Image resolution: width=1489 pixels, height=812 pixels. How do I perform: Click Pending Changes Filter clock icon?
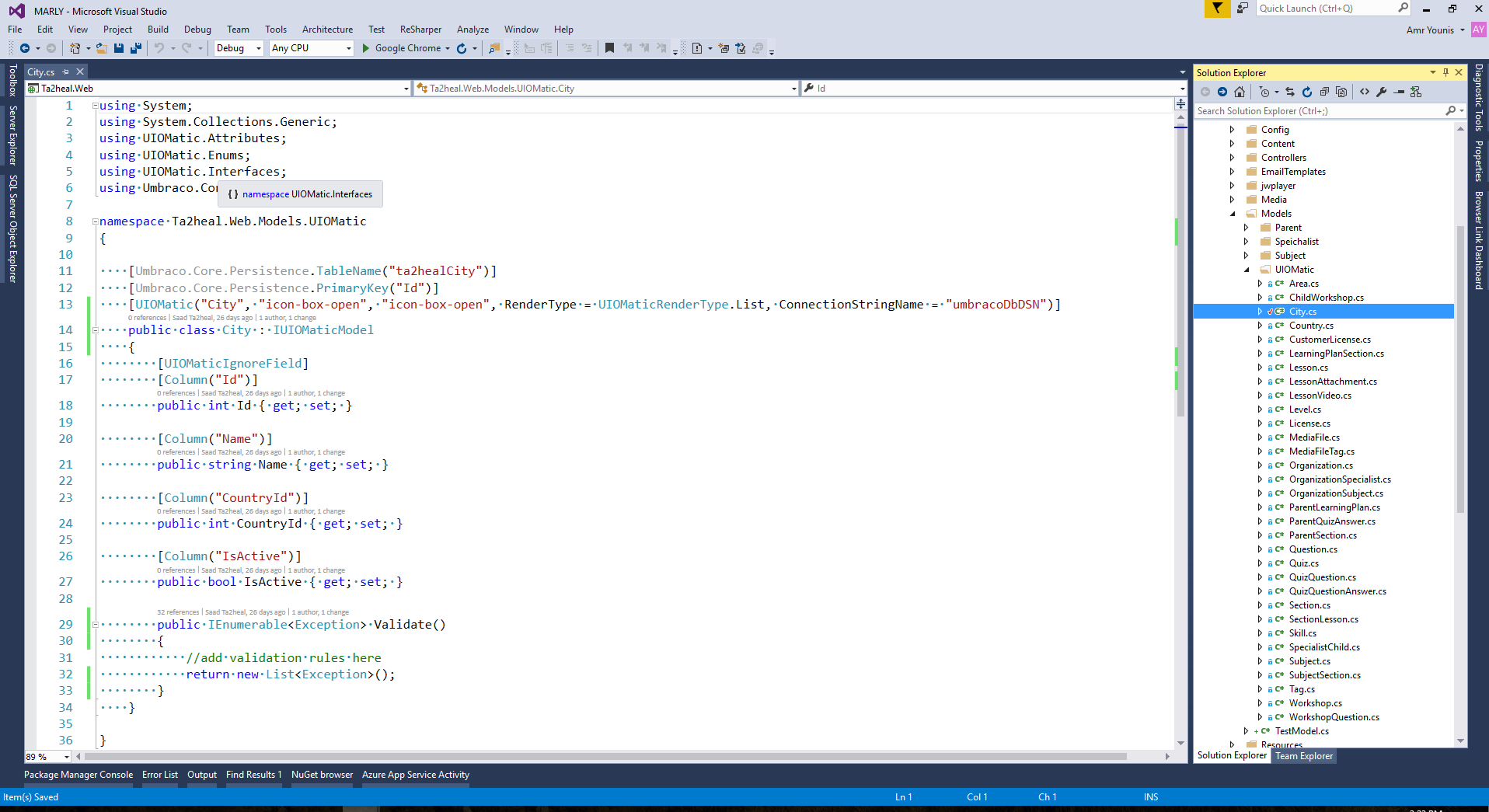click(1264, 92)
